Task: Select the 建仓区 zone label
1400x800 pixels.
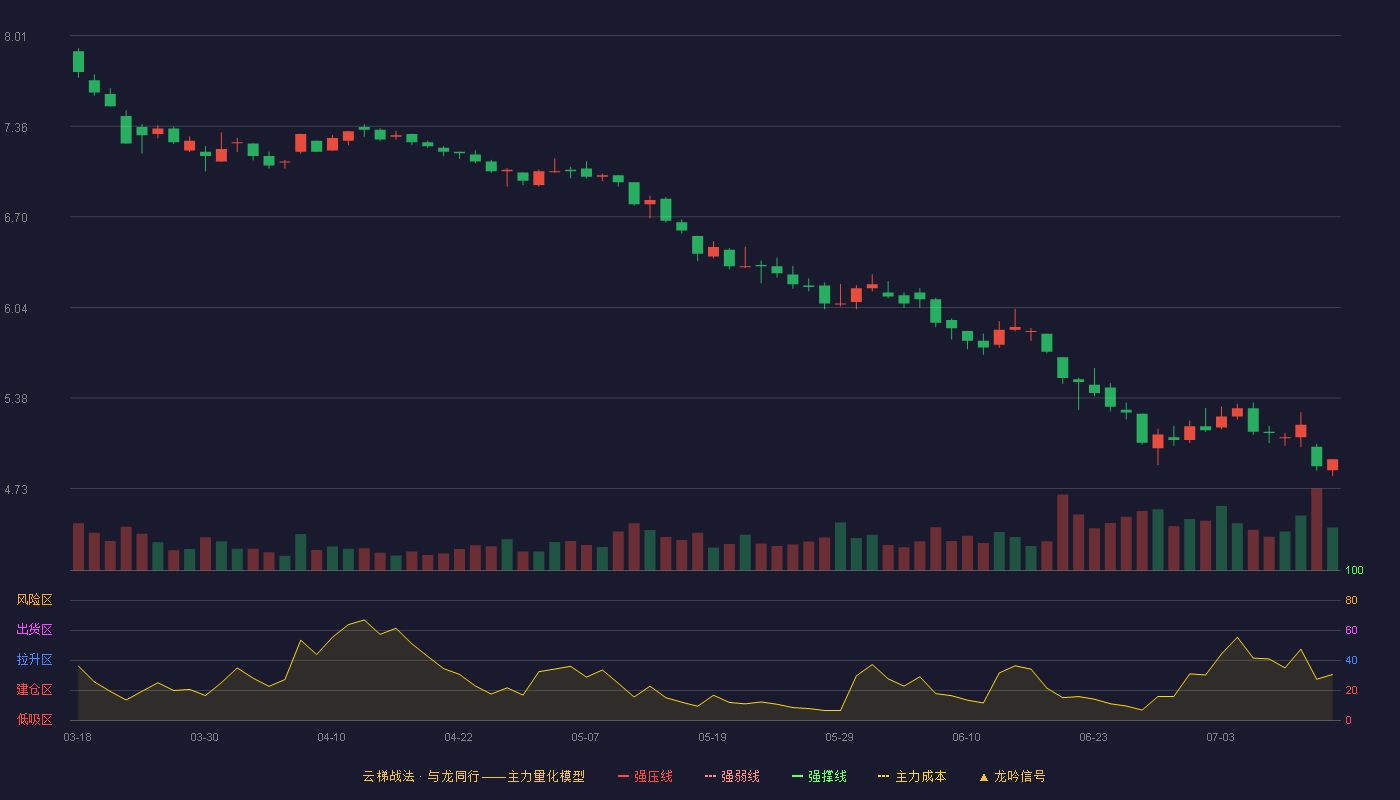Action: (34, 690)
